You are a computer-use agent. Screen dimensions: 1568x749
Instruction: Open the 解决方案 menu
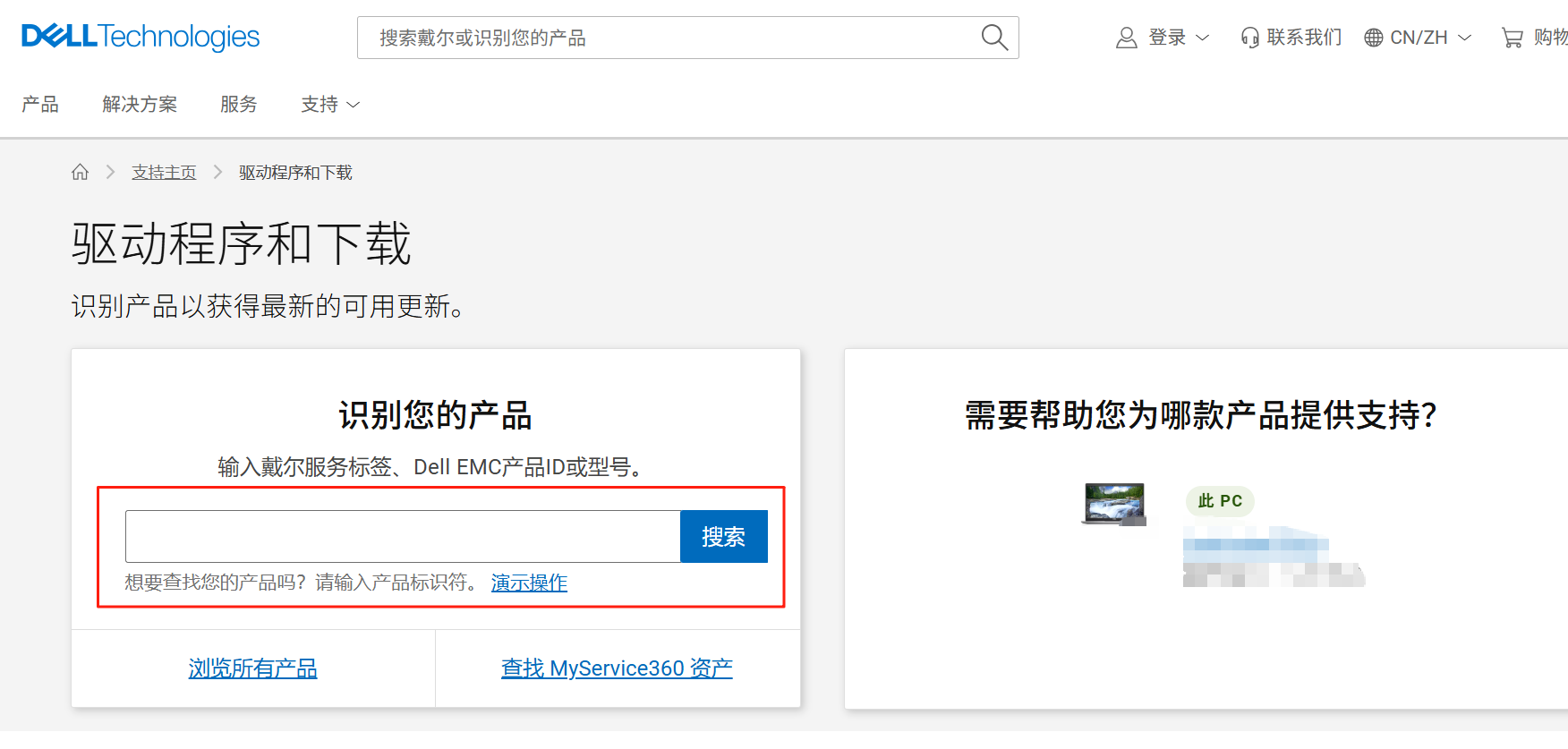(x=140, y=105)
